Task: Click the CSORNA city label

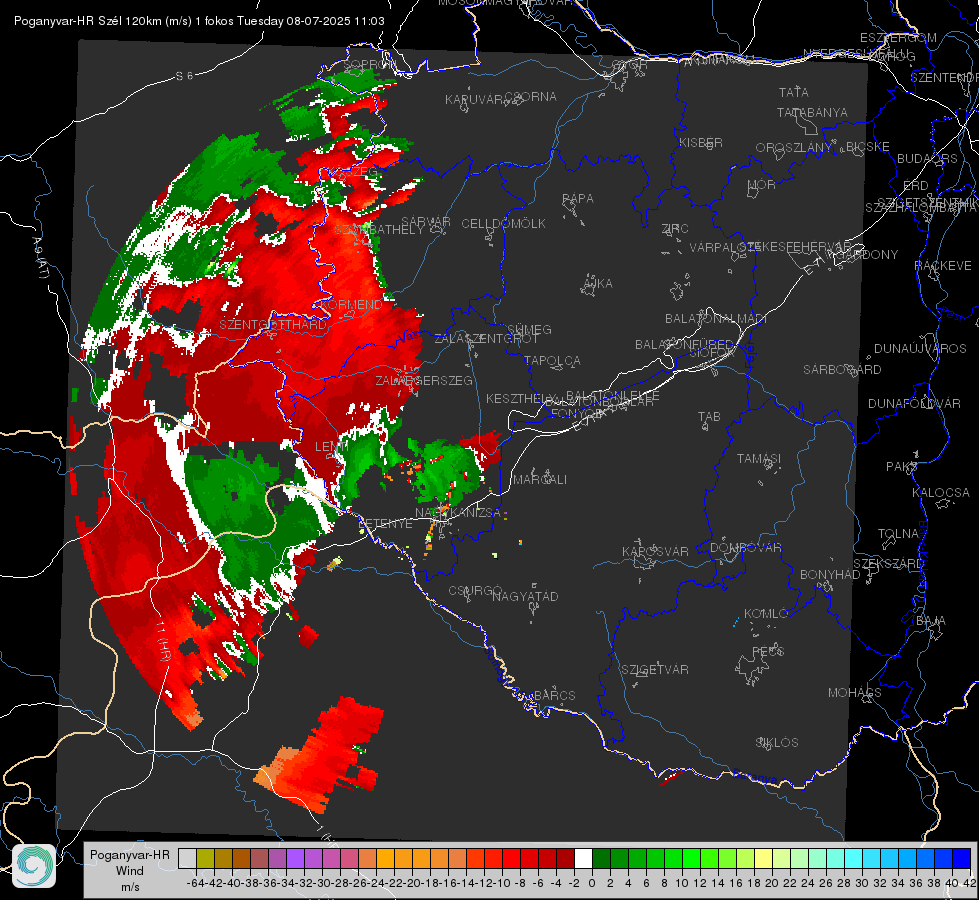Action: [x=531, y=97]
